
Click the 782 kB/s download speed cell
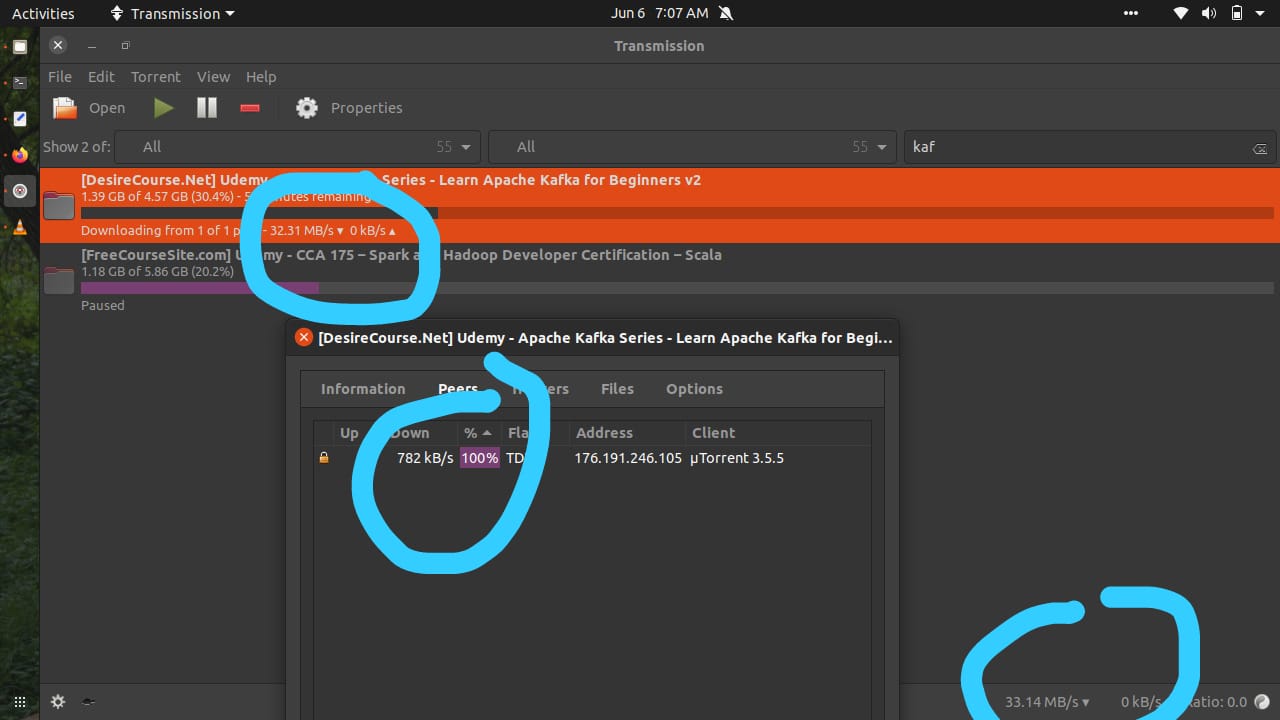point(425,458)
